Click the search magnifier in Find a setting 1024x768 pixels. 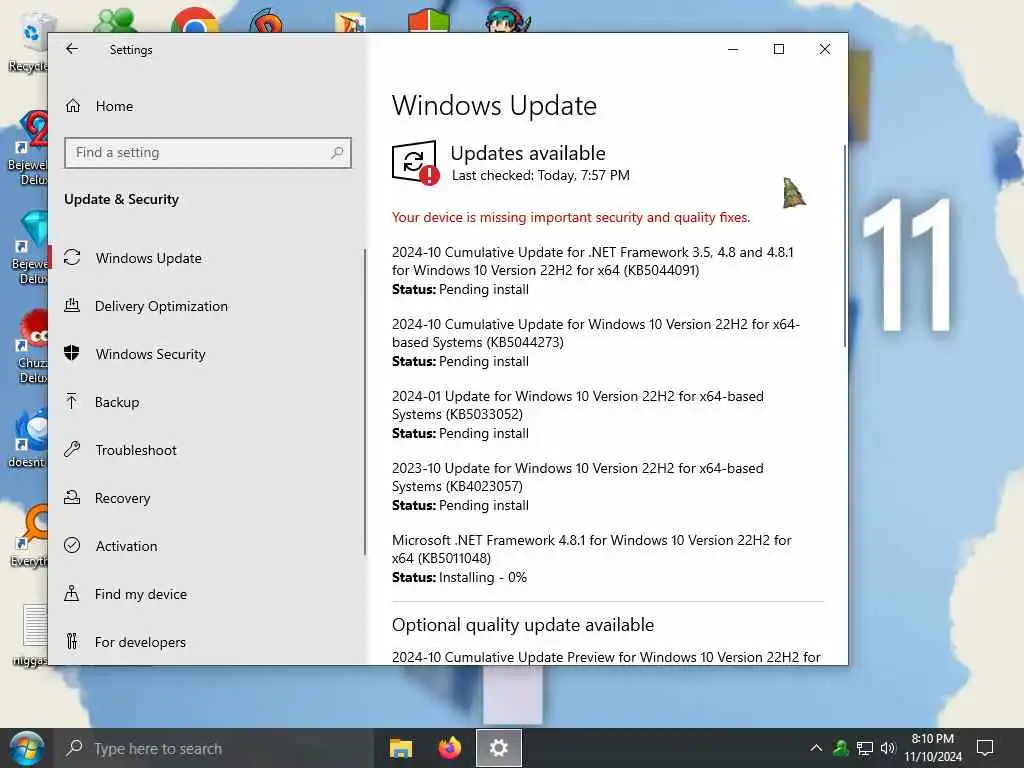pyautogui.click(x=337, y=153)
